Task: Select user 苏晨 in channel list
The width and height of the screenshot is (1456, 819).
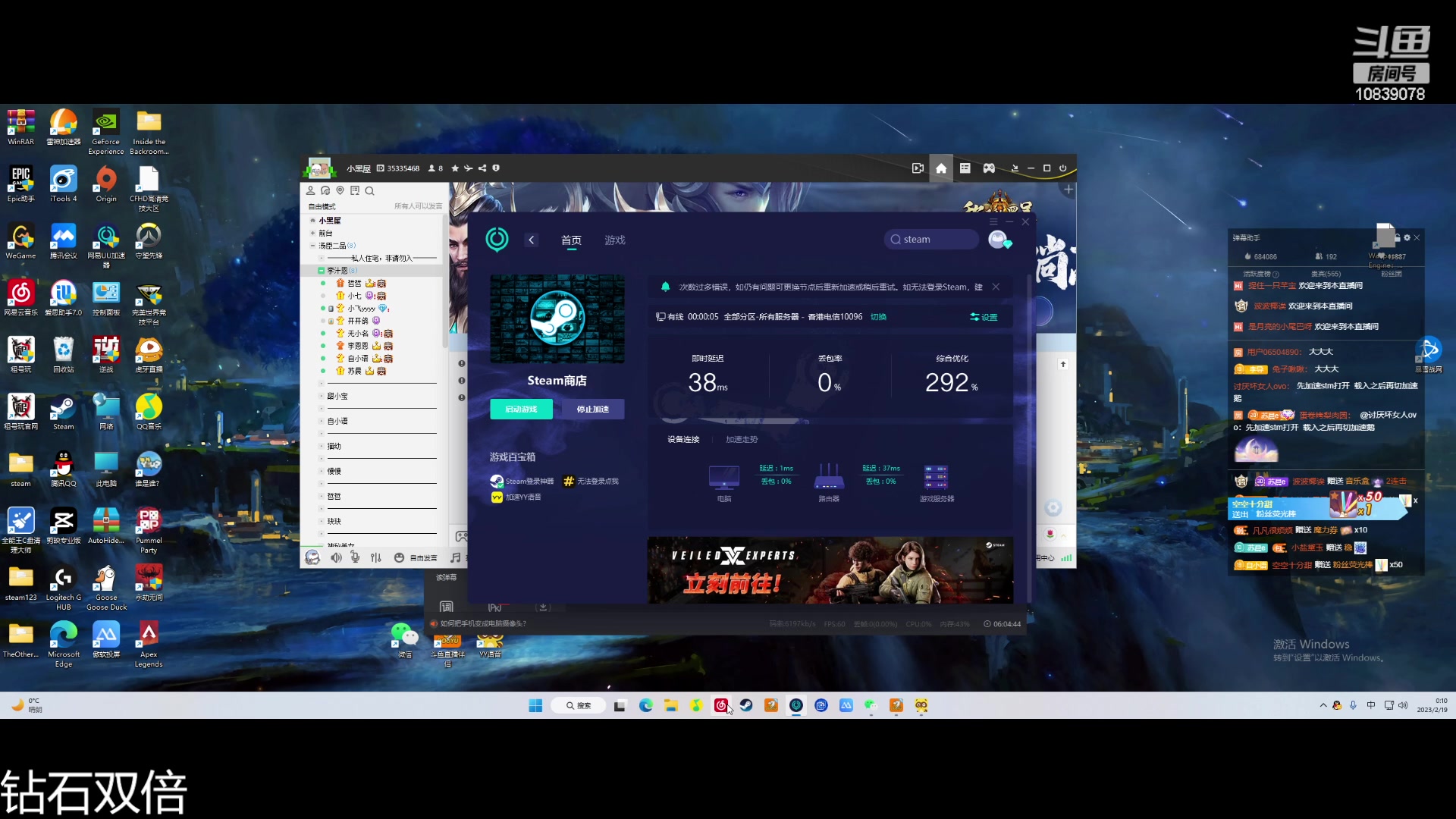Action: pos(354,371)
